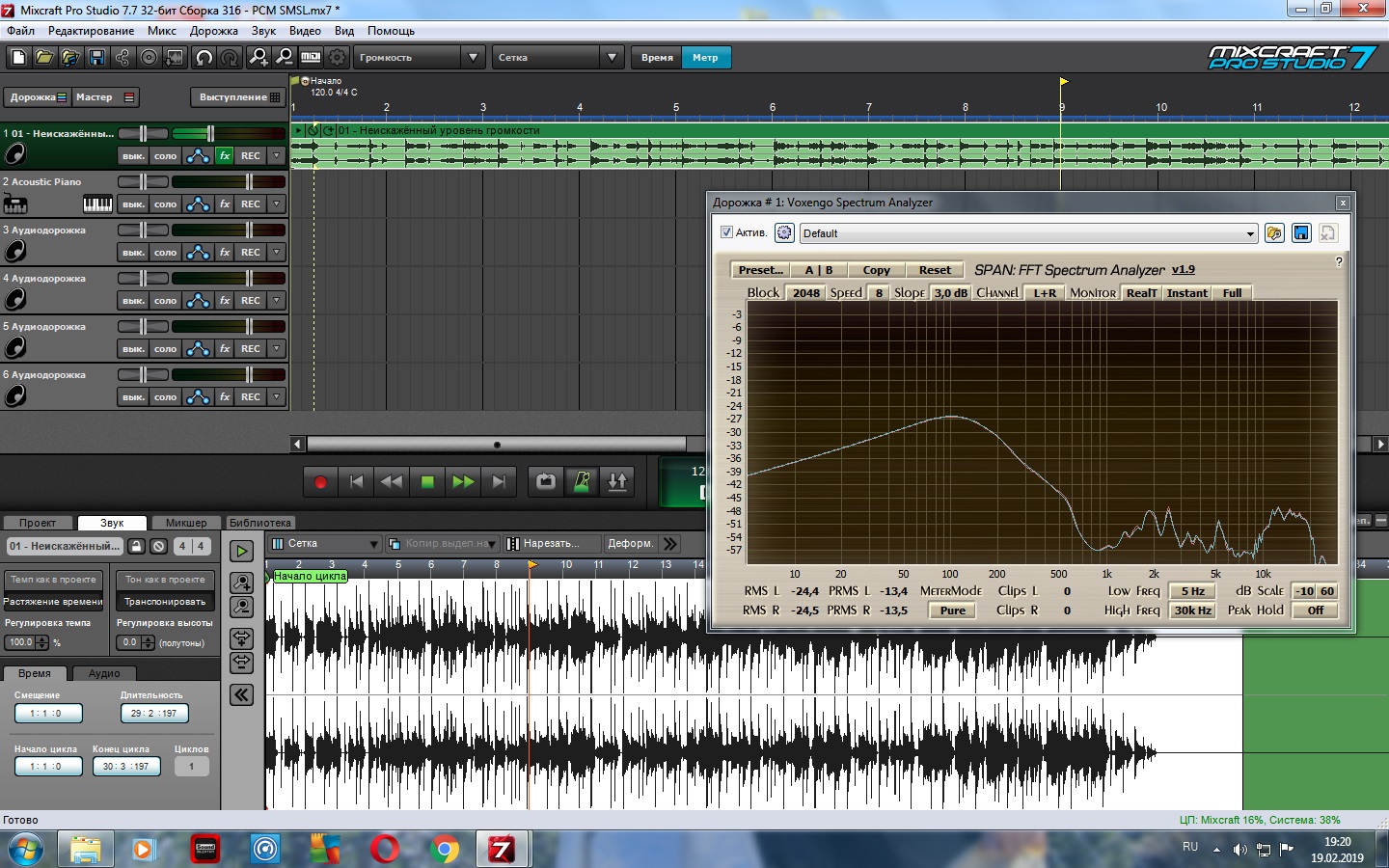The width and height of the screenshot is (1389, 868).
Task: Zoom in on the sound editor waveform
Action: [241, 583]
